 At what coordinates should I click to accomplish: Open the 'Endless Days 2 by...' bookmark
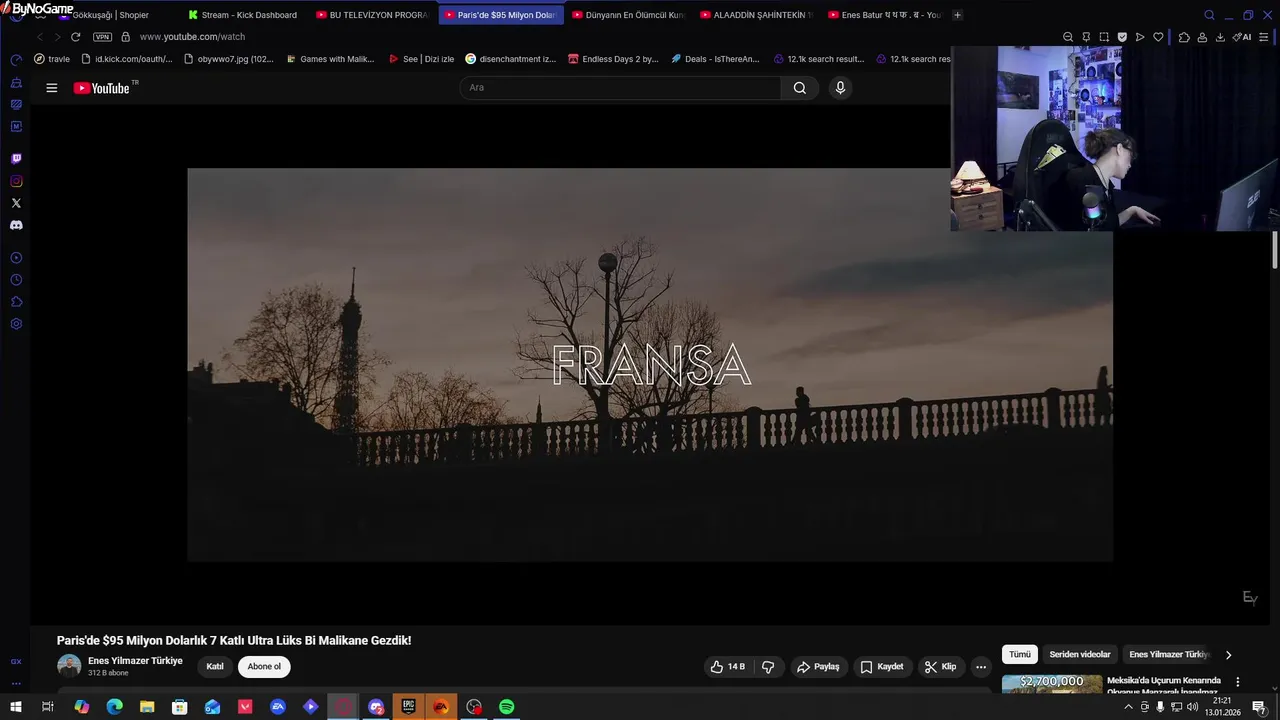tap(613, 59)
